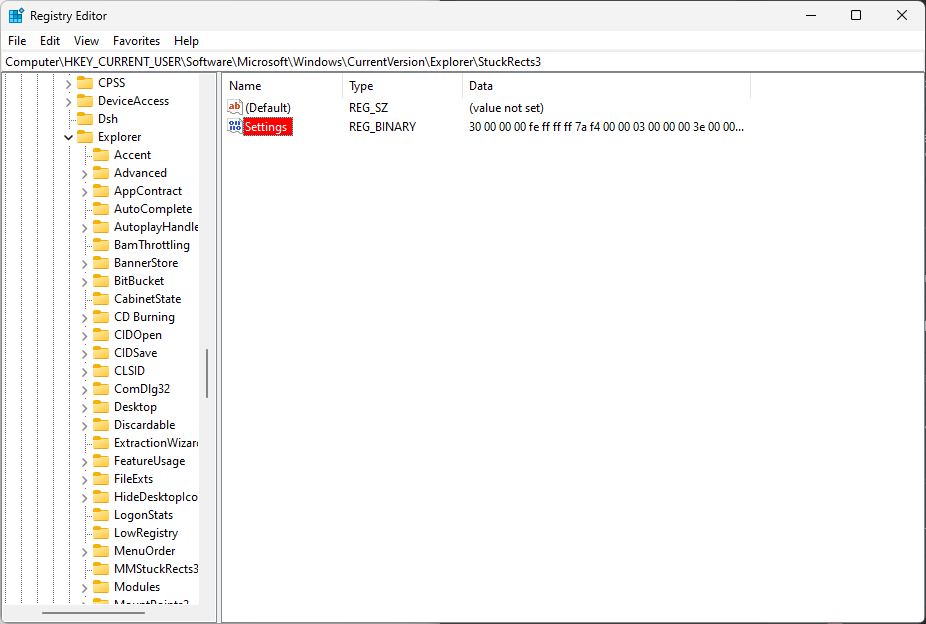Click the CabinetState folder icon
Viewport: 926px width, 624px height.
tap(101, 298)
